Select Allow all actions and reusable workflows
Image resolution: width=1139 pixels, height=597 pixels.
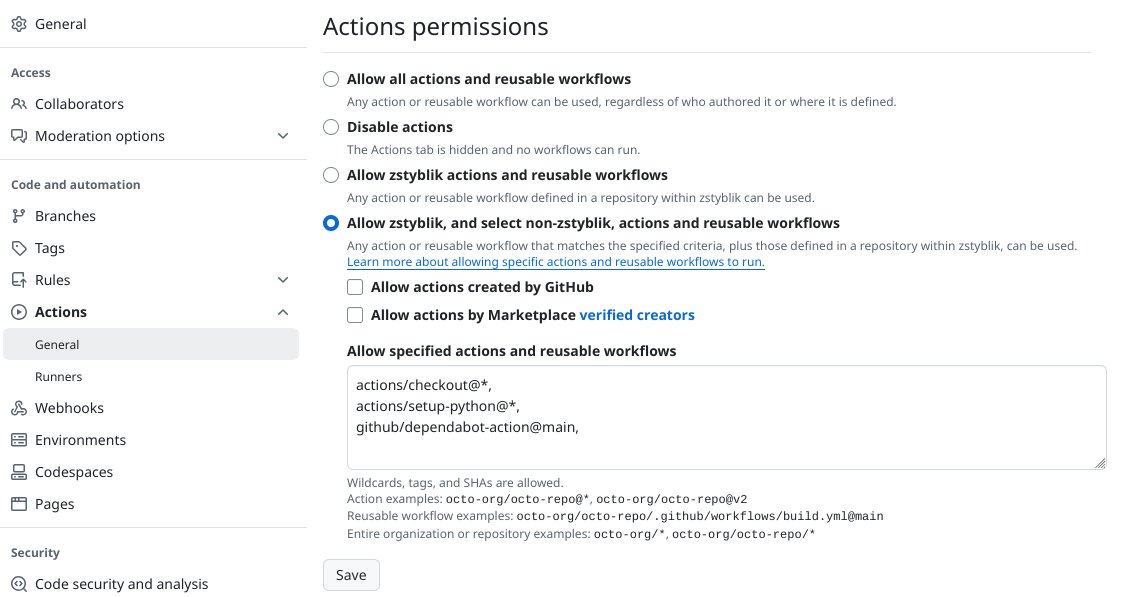click(x=331, y=79)
